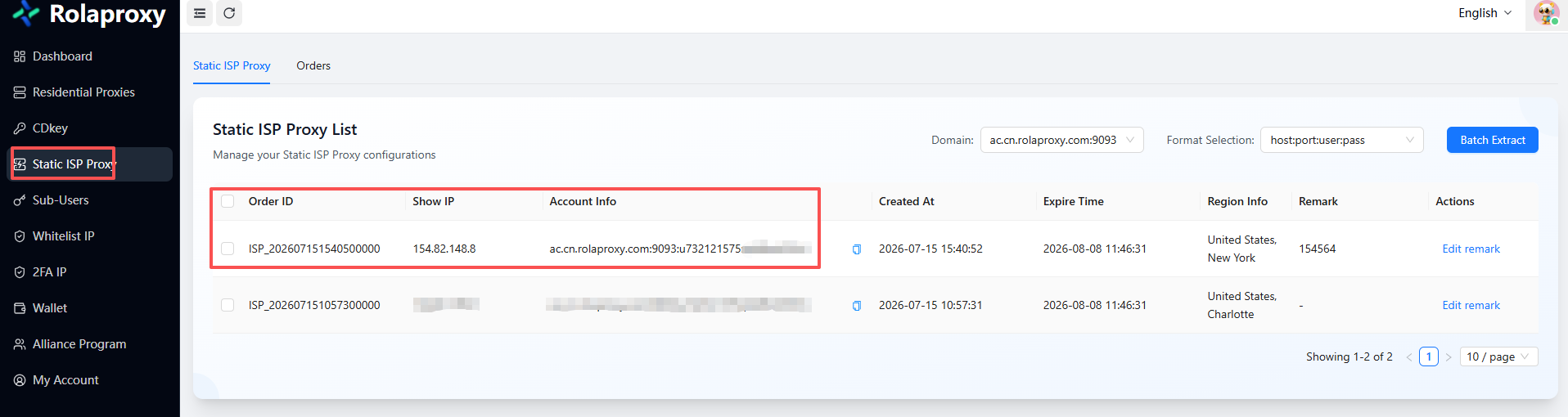
Task: Click the Showing 1-2 of 2 text
Action: pos(1349,356)
